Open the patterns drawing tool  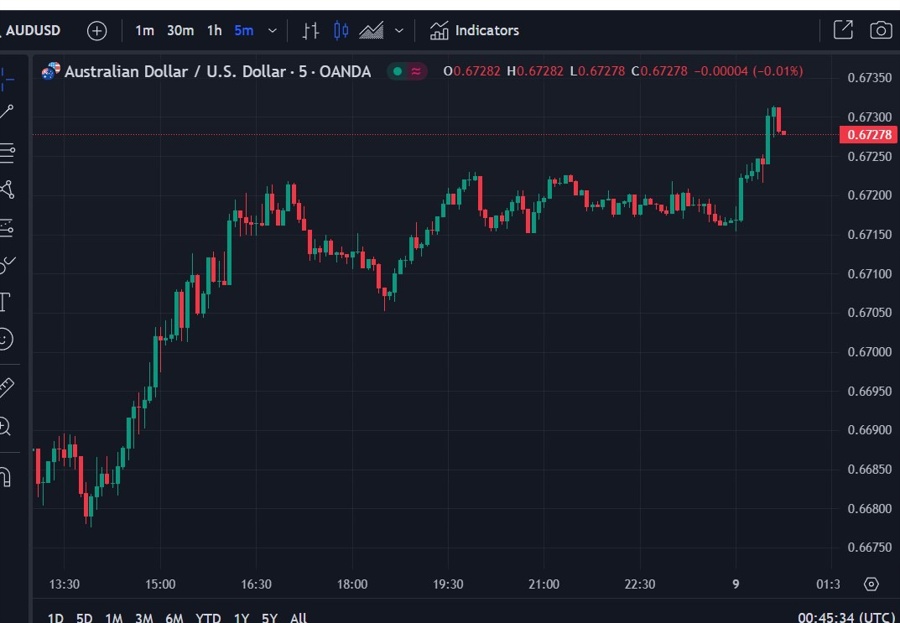point(7,189)
